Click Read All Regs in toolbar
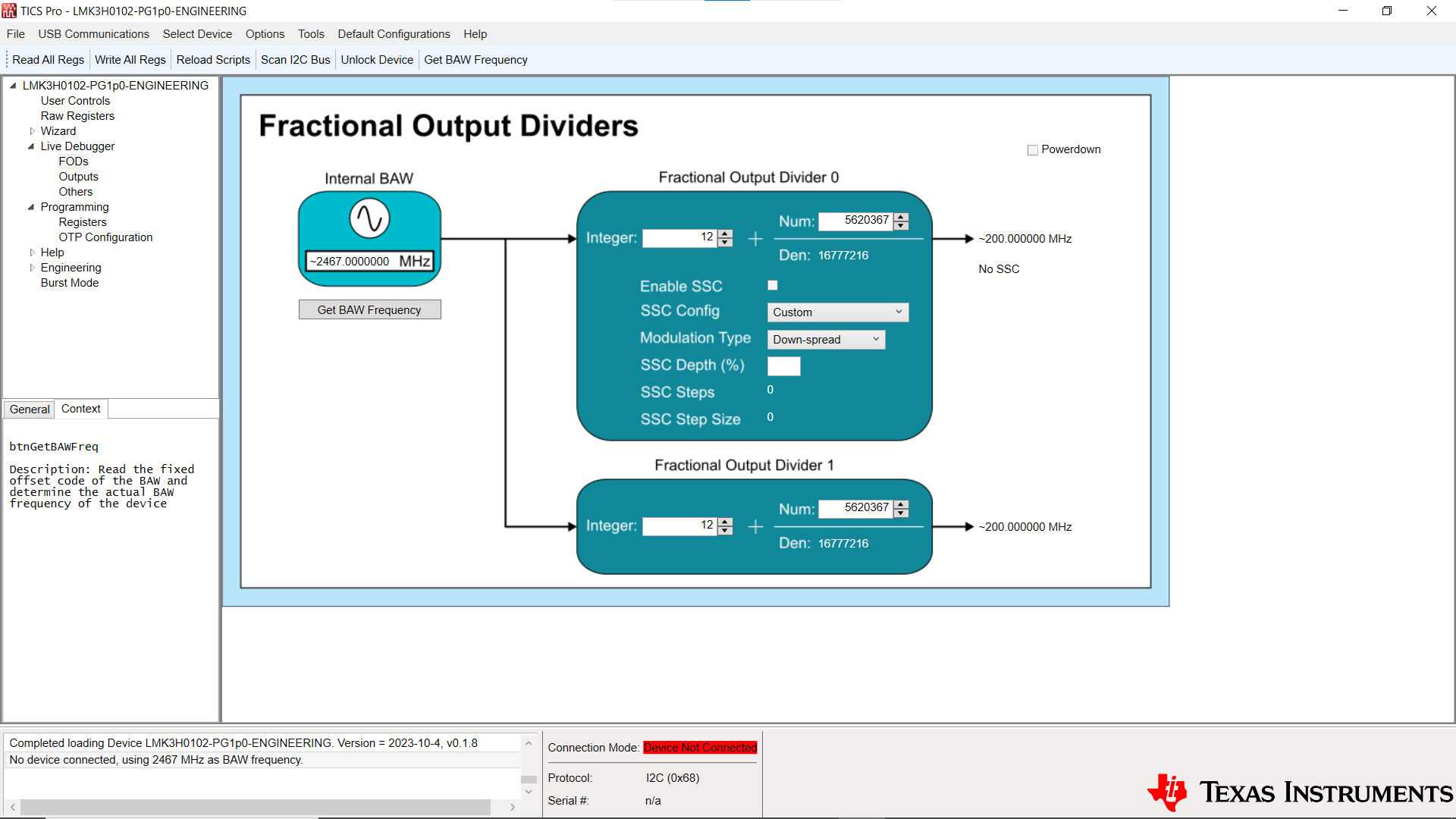1456x819 pixels. [48, 60]
